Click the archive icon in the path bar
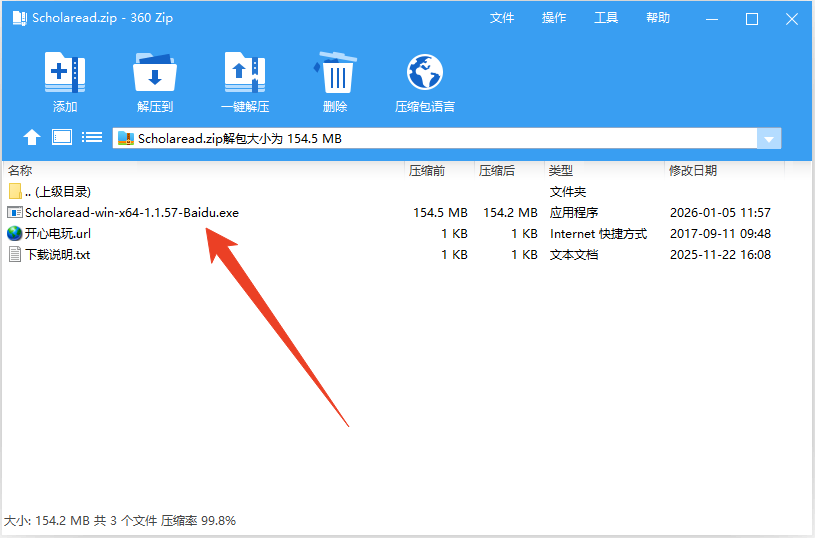The width and height of the screenshot is (815, 538). click(x=126, y=138)
